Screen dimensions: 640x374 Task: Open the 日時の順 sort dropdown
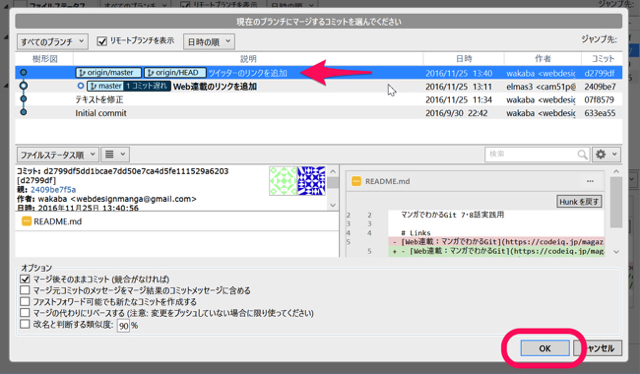(209, 41)
